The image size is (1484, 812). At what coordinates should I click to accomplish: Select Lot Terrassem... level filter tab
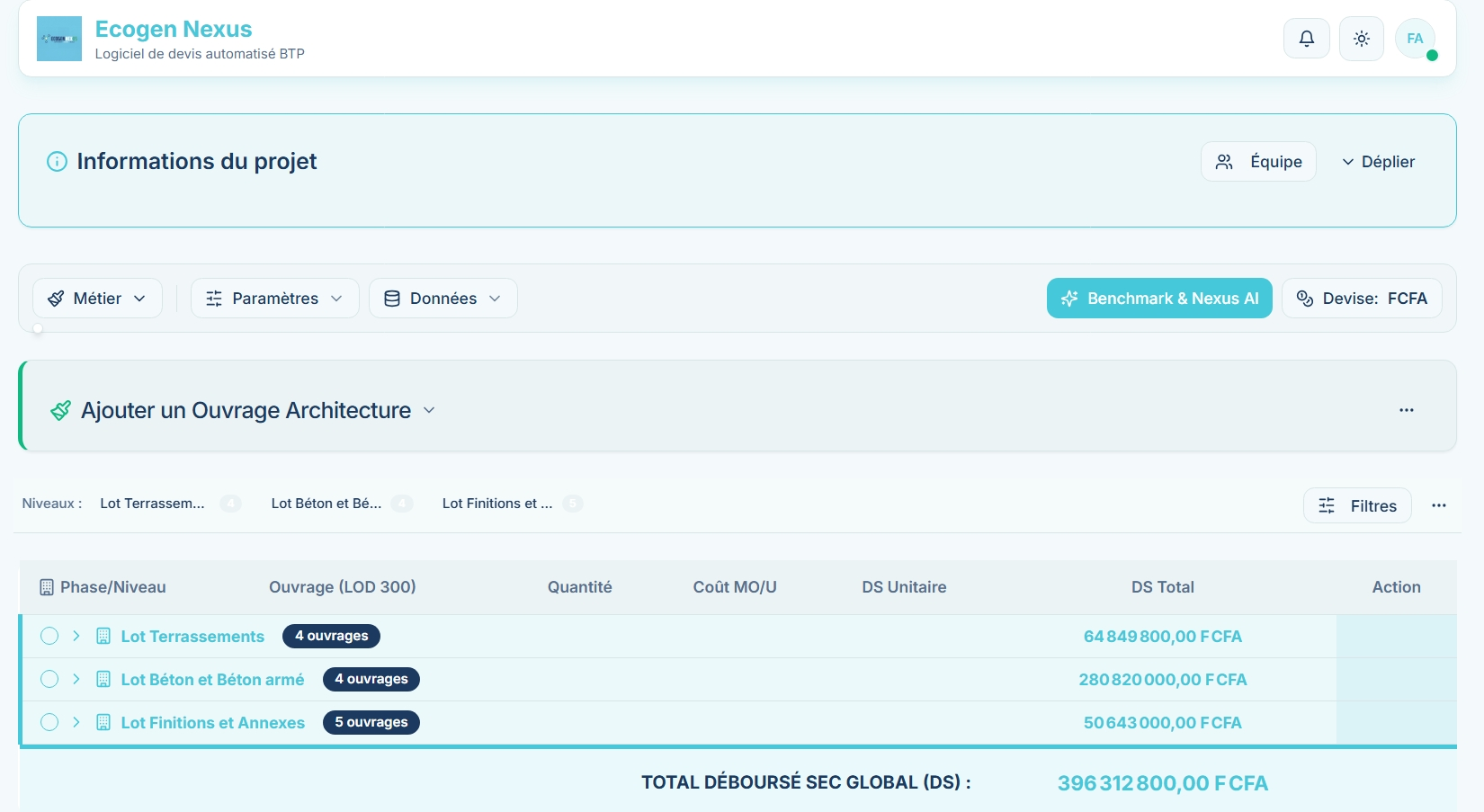pyautogui.click(x=152, y=504)
